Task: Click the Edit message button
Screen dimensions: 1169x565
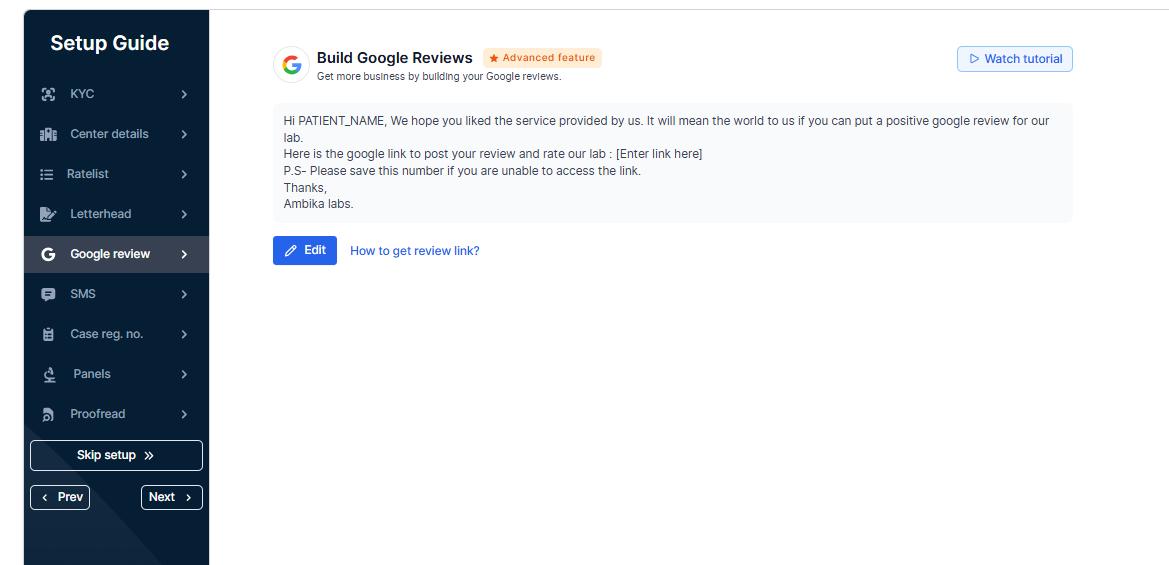Action: [305, 250]
